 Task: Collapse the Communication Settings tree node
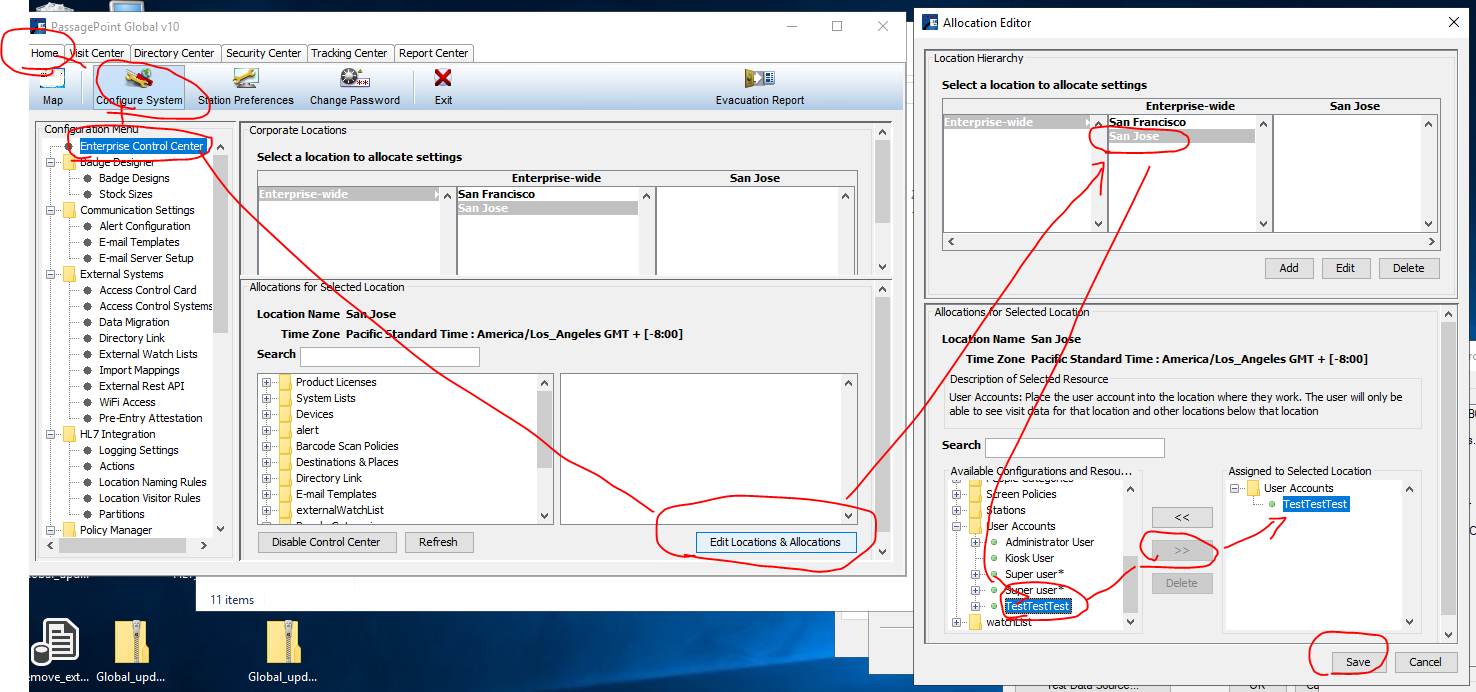(x=51, y=210)
